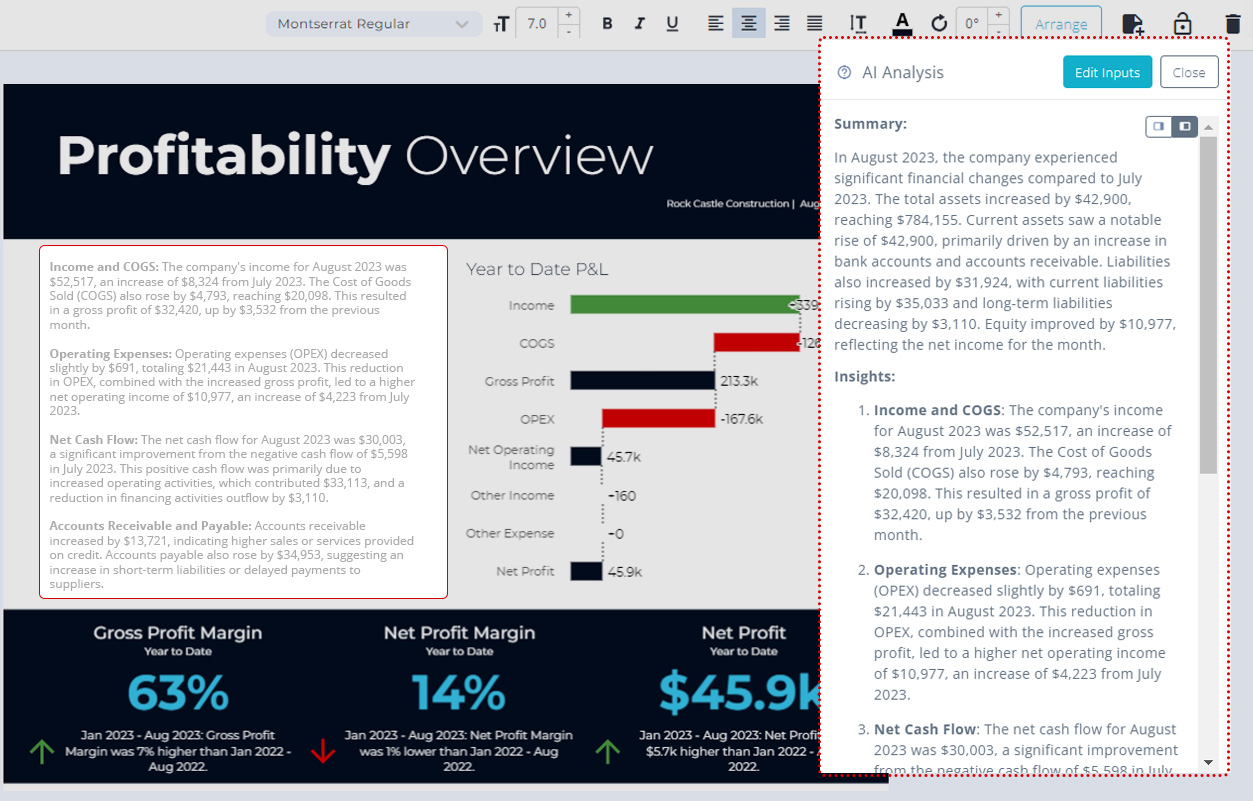
Task: Open the text color picker
Action: 902,23
